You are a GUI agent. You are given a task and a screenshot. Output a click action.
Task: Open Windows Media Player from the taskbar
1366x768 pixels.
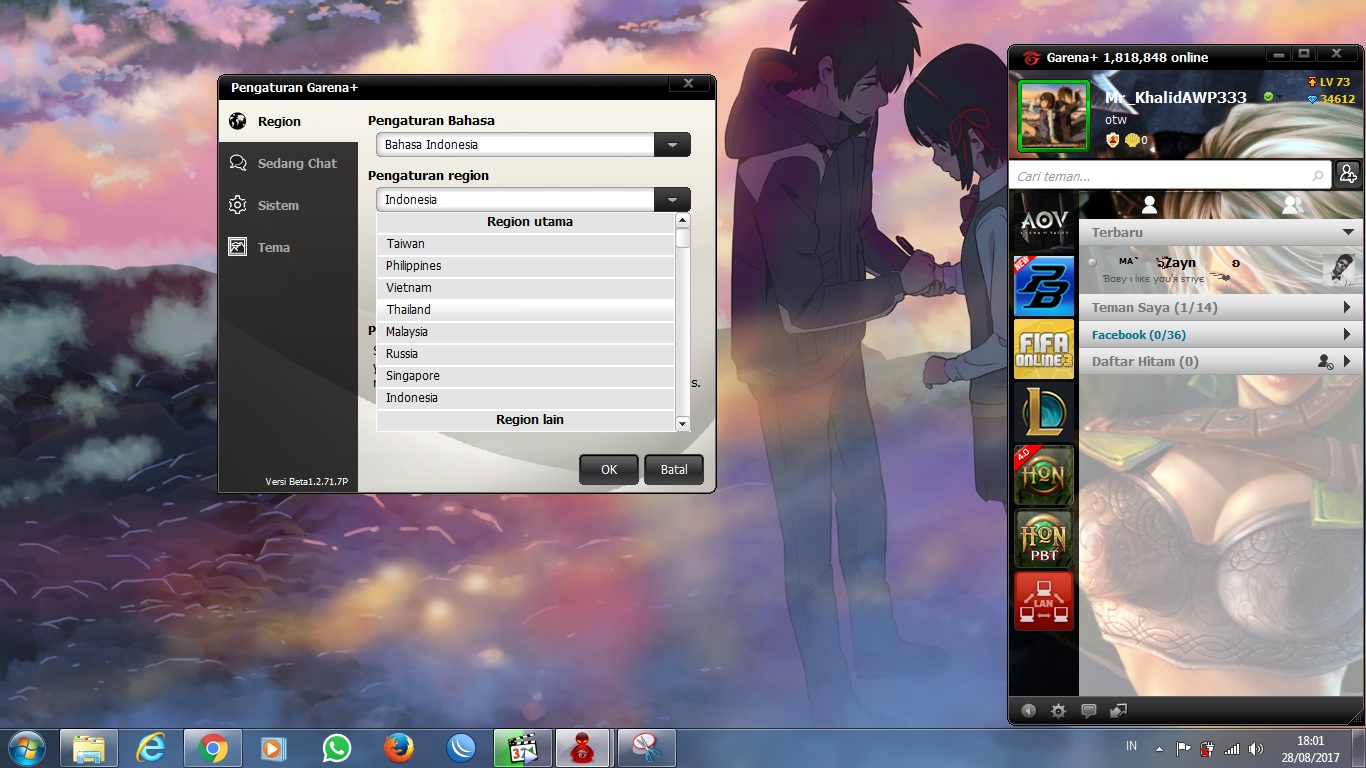pyautogui.click(x=275, y=748)
